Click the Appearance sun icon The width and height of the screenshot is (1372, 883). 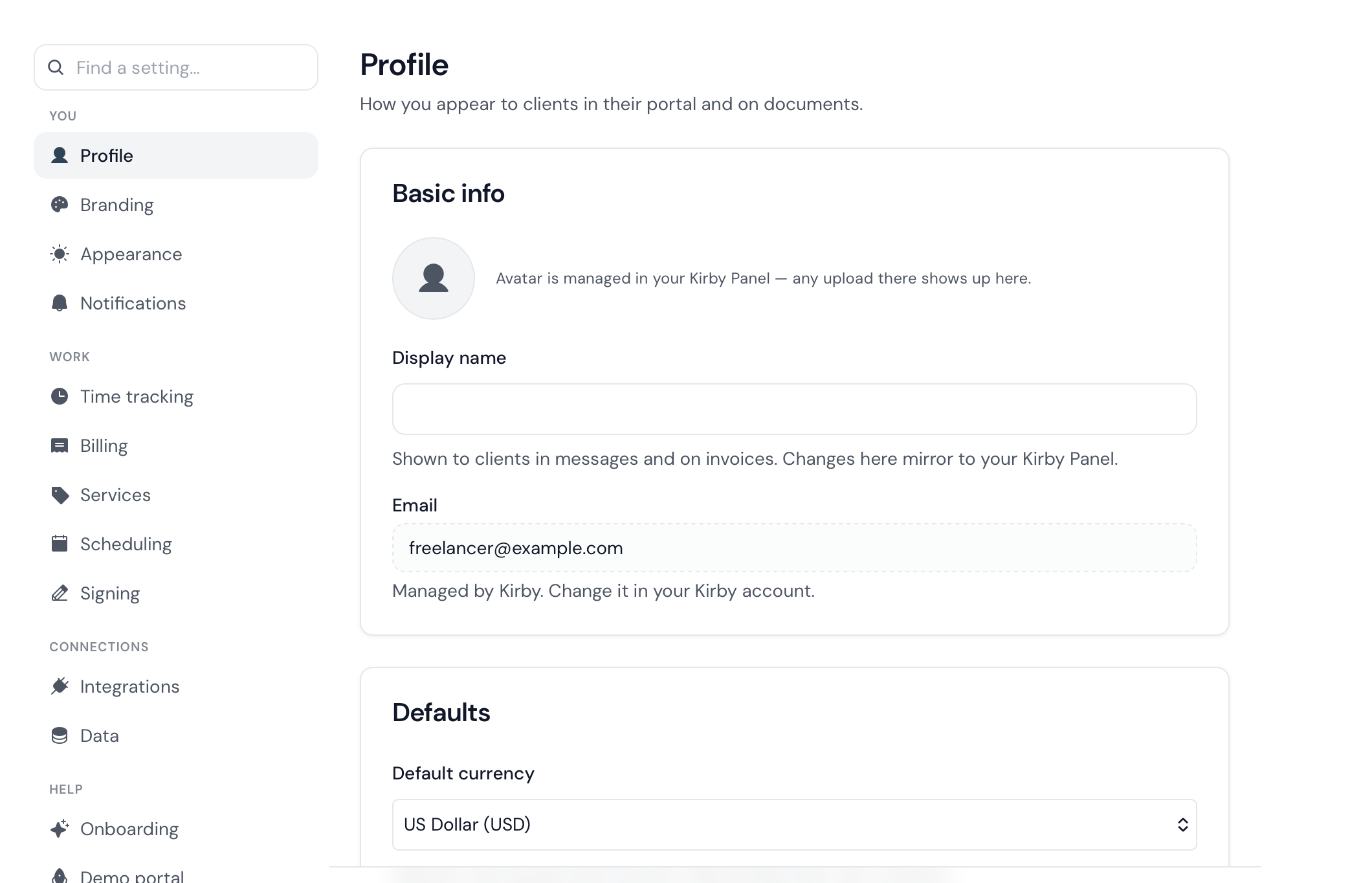60,254
